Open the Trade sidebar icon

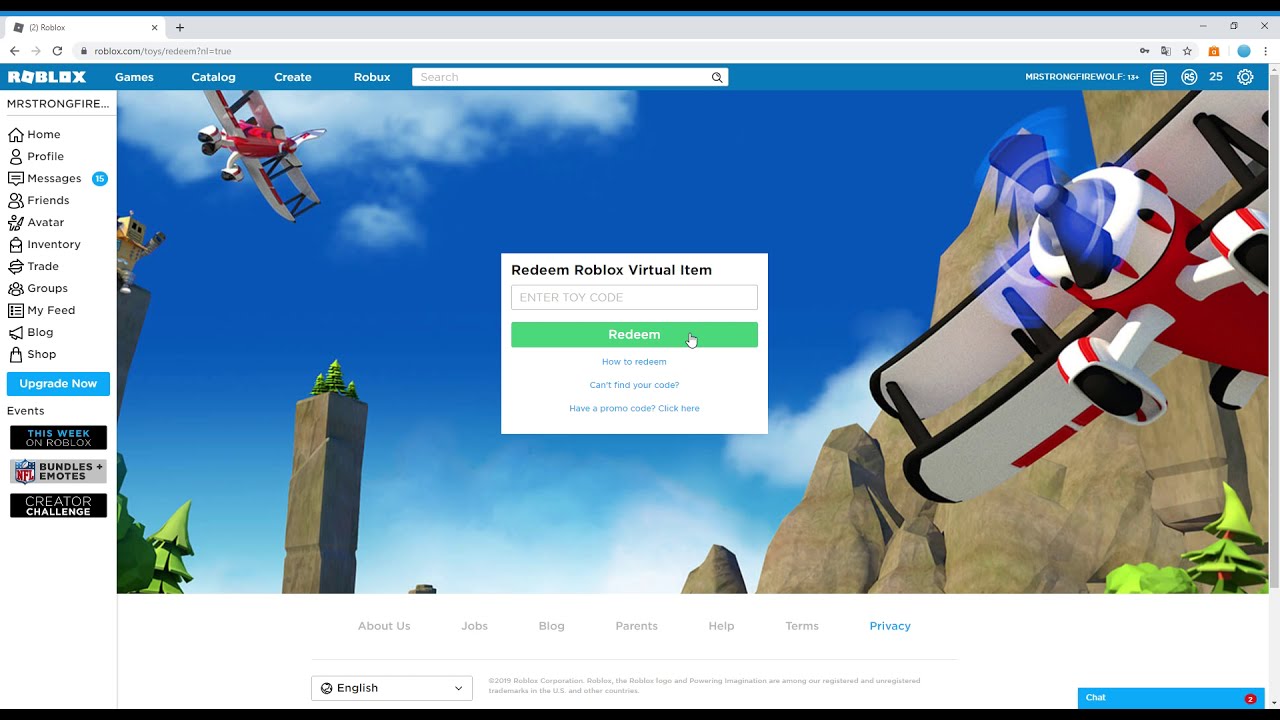coord(15,266)
